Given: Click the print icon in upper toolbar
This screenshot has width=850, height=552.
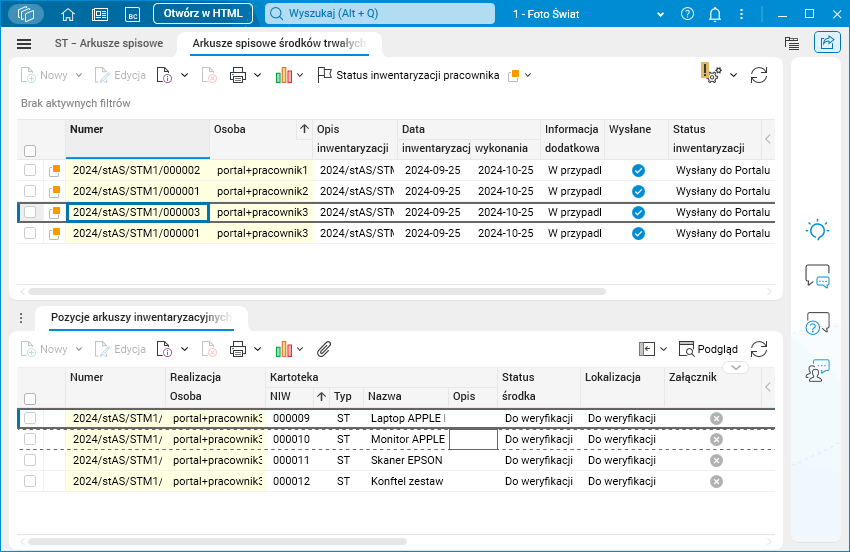Looking at the screenshot, I should 237,75.
